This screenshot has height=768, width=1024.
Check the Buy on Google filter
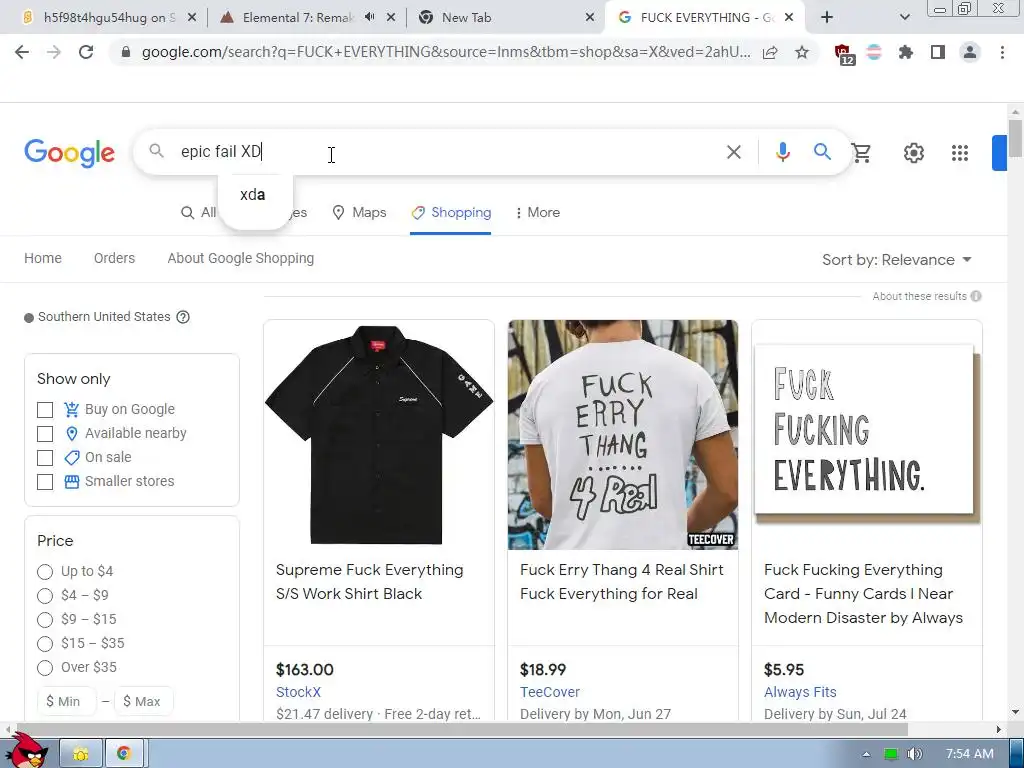pyautogui.click(x=45, y=410)
